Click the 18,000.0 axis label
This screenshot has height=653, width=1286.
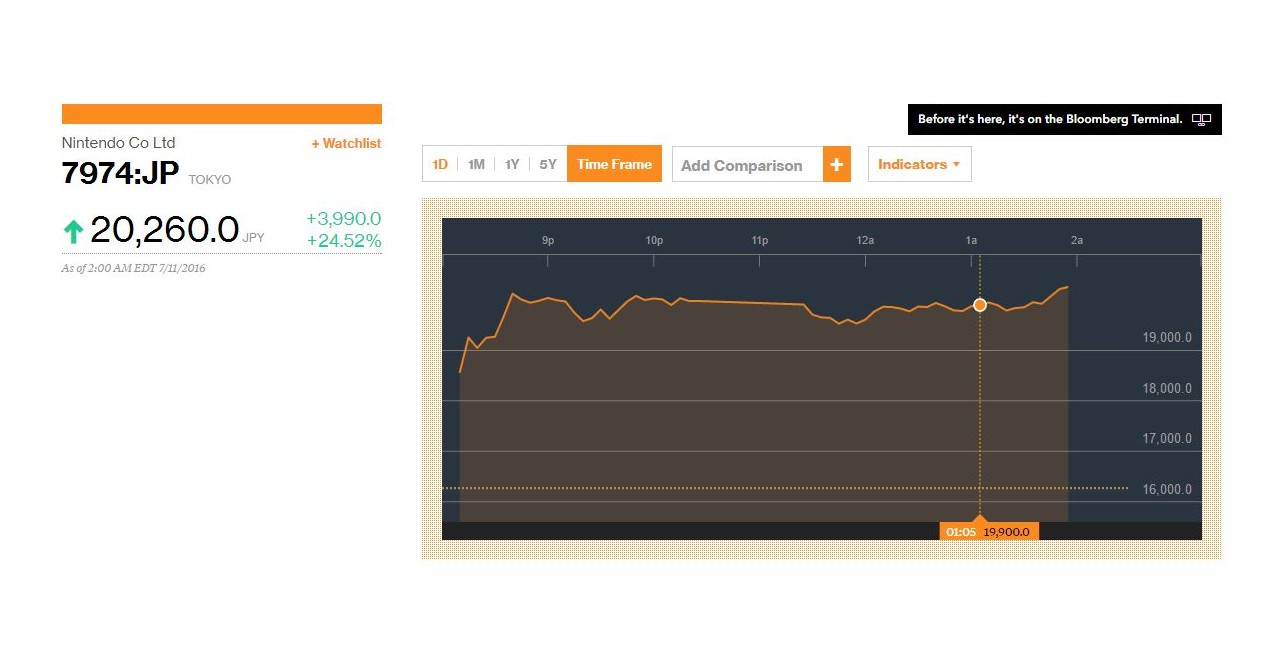[x=1167, y=389]
